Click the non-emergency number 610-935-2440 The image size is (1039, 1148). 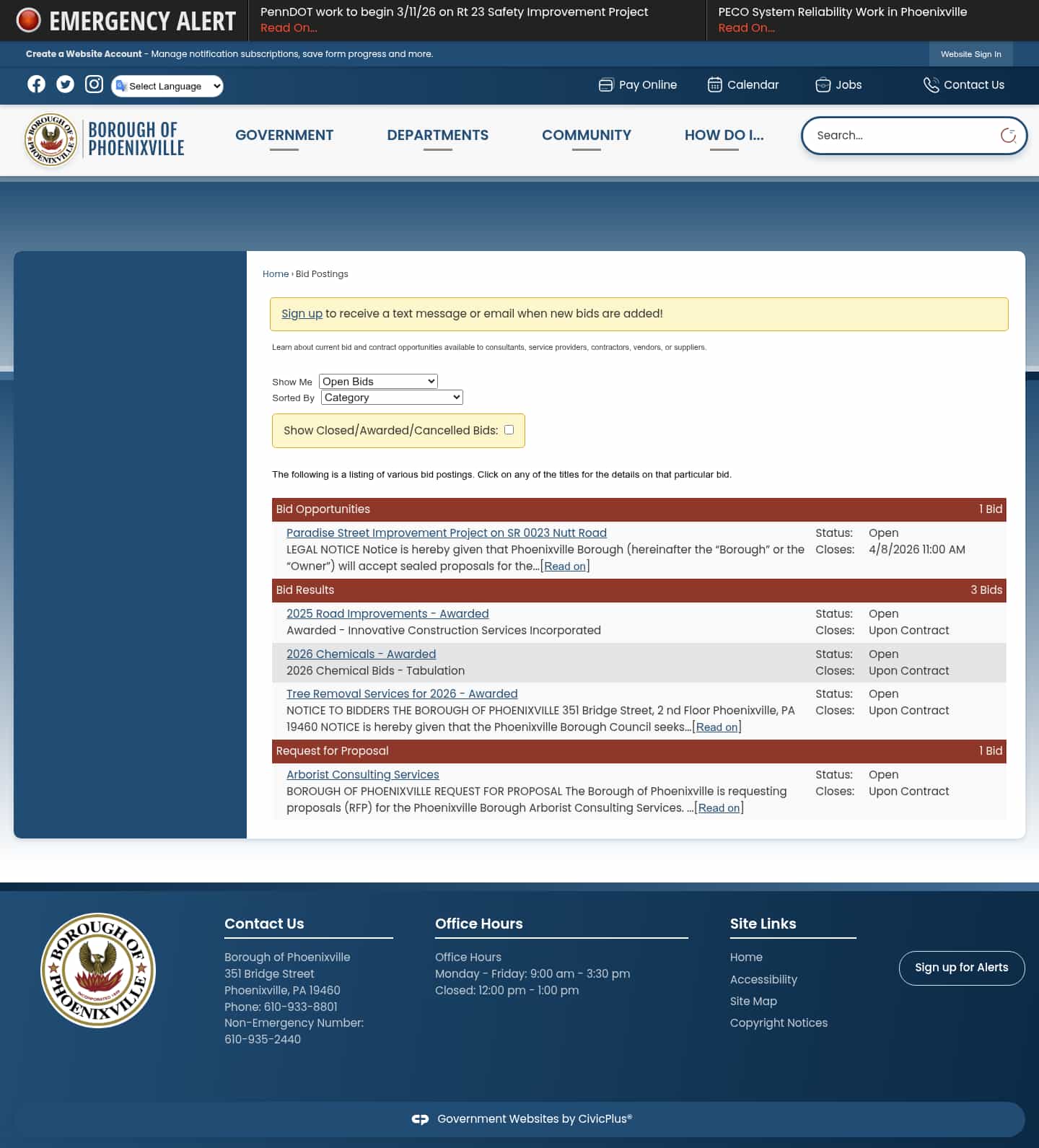pyautogui.click(x=263, y=1039)
